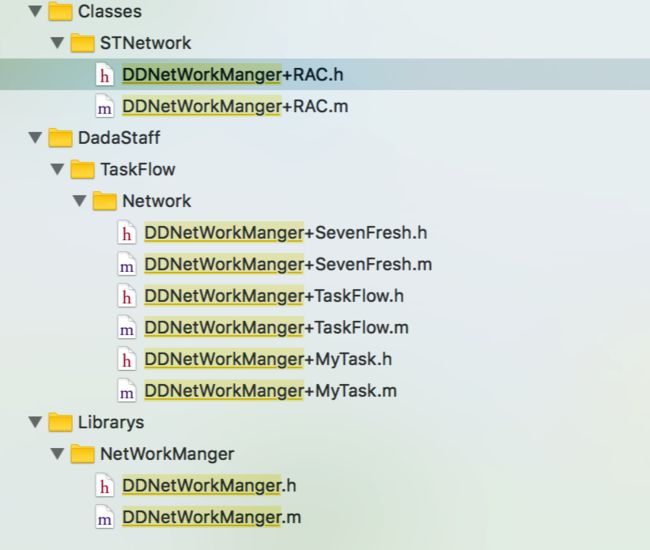Open file DDNetWorkManger+TaskFlow.m

click(276, 328)
